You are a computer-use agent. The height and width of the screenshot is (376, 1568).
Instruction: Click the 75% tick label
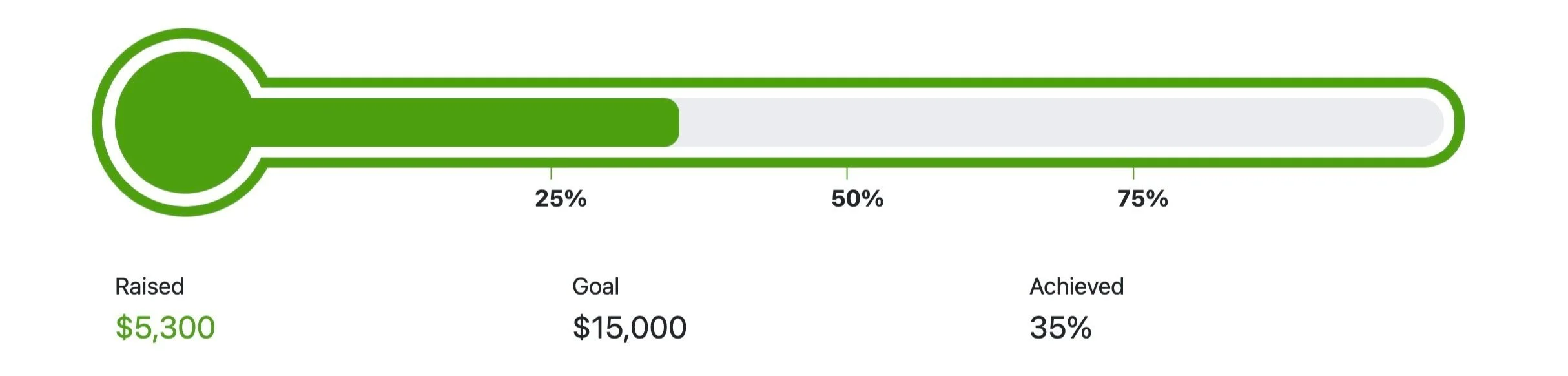point(1142,198)
